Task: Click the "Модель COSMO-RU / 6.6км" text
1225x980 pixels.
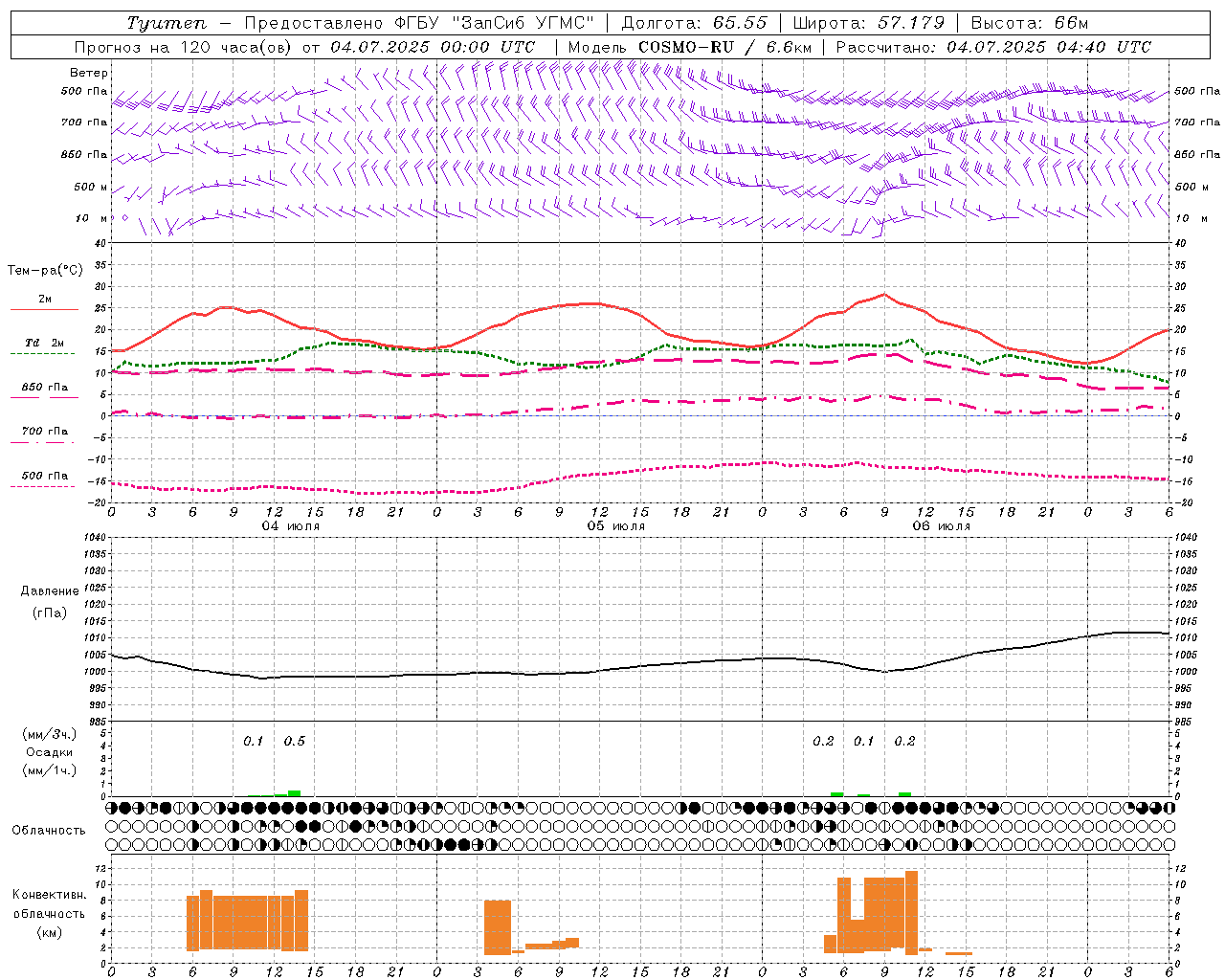Action: (689, 47)
